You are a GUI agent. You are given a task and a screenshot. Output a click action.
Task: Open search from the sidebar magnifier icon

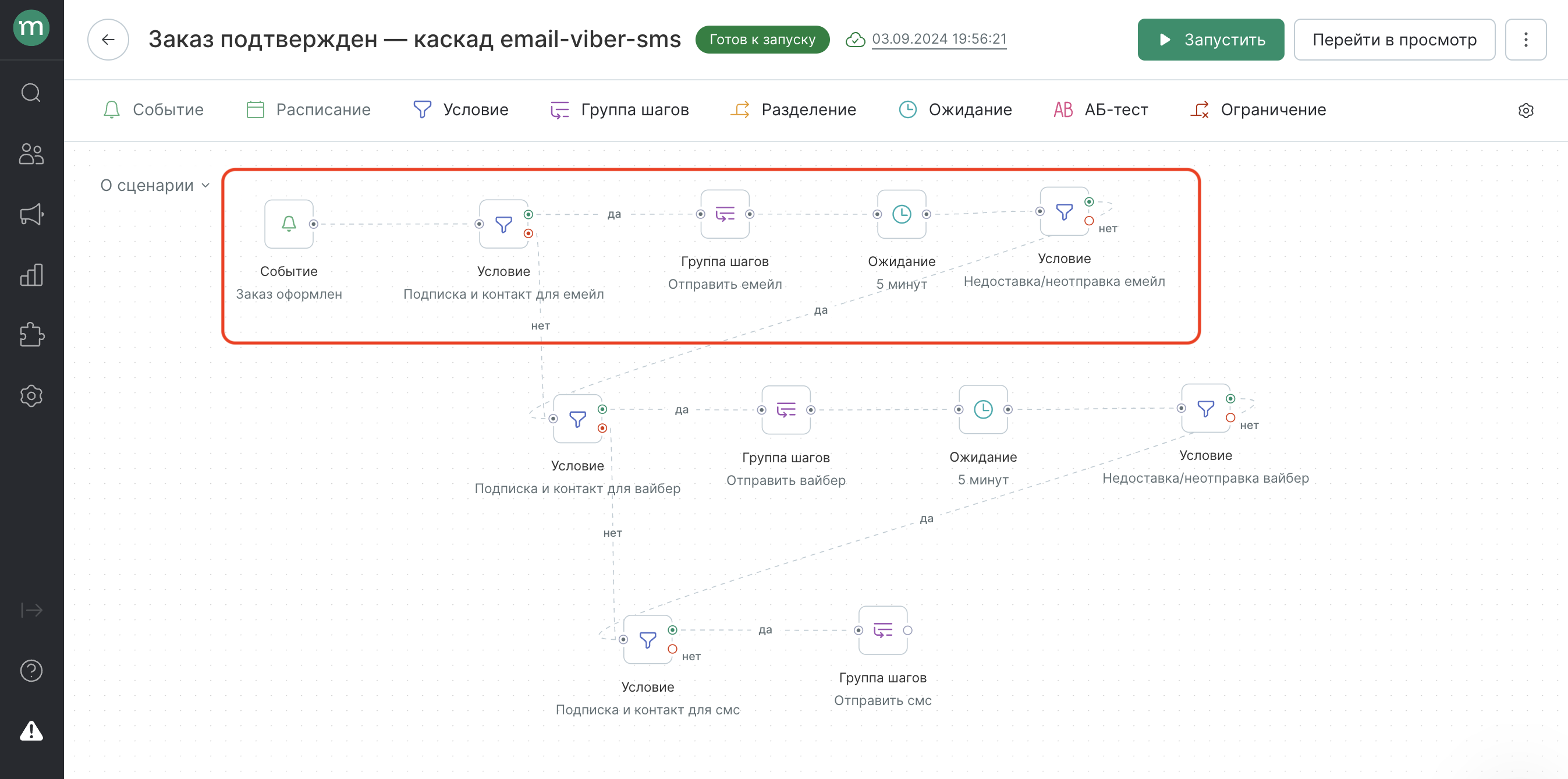(x=31, y=93)
